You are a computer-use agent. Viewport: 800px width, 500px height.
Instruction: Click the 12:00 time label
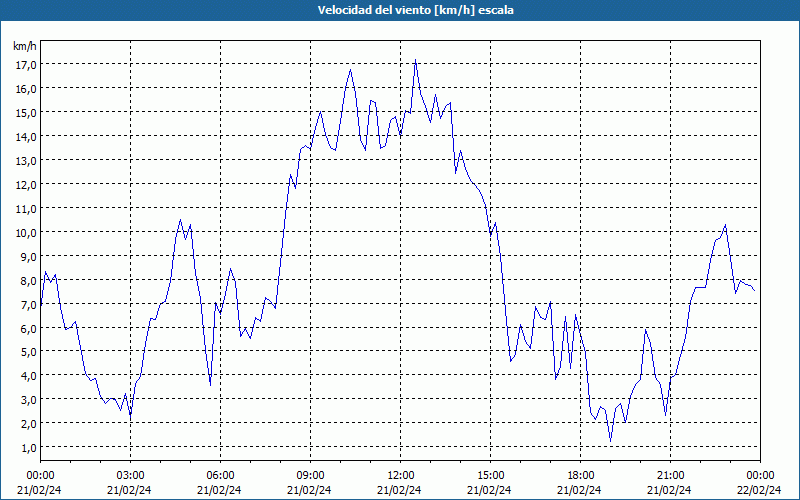(x=401, y=476)
